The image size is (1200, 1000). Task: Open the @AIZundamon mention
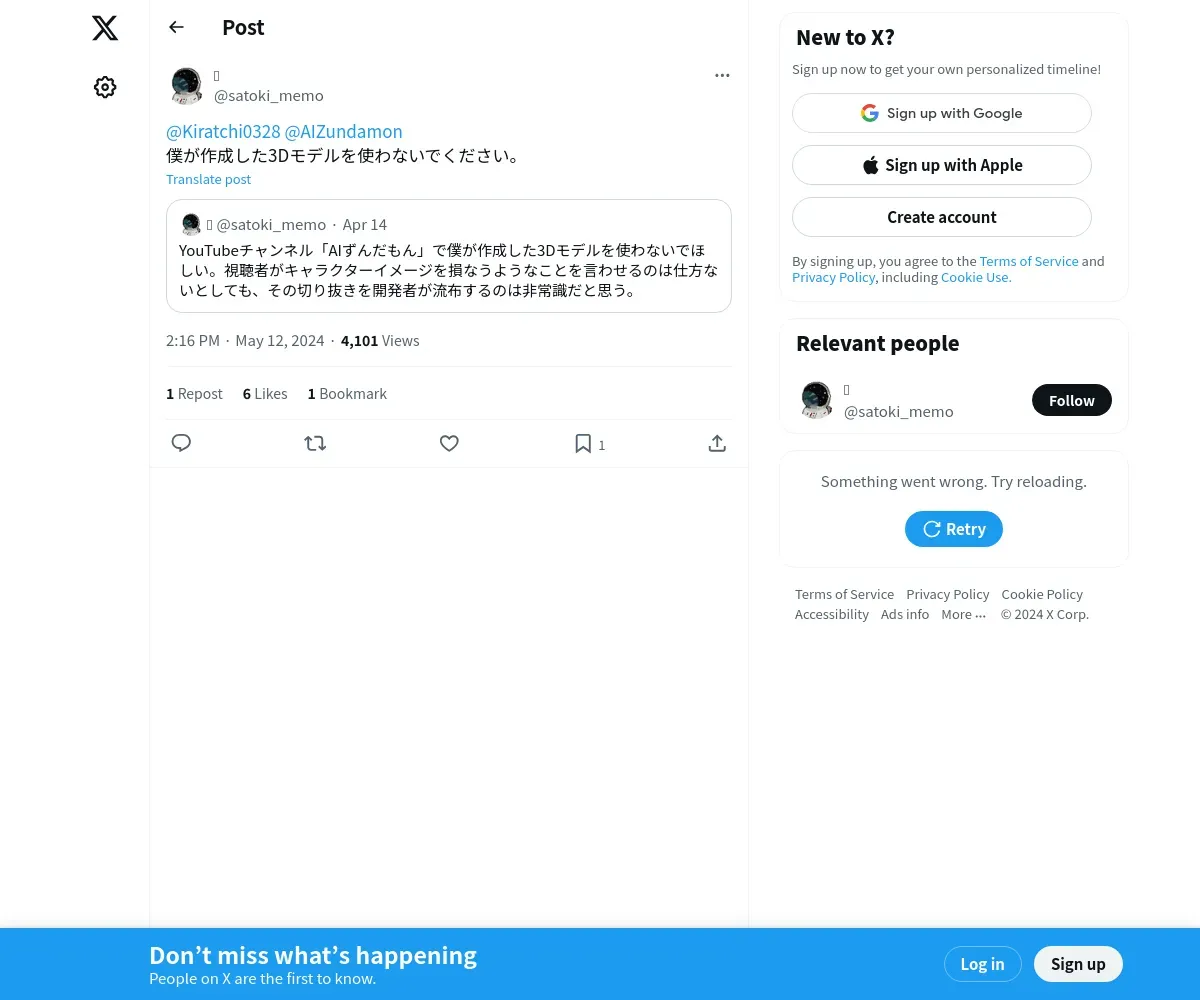coord(344,132)
